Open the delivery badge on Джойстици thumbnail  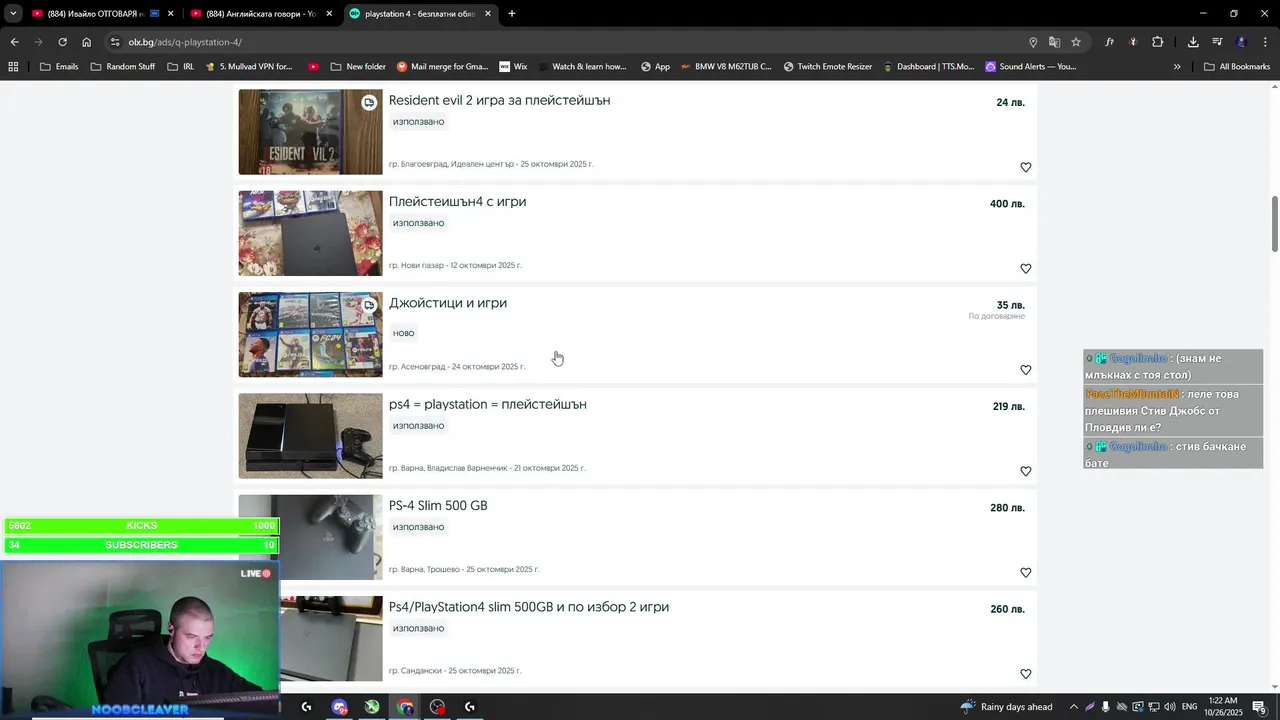(369, 305)
